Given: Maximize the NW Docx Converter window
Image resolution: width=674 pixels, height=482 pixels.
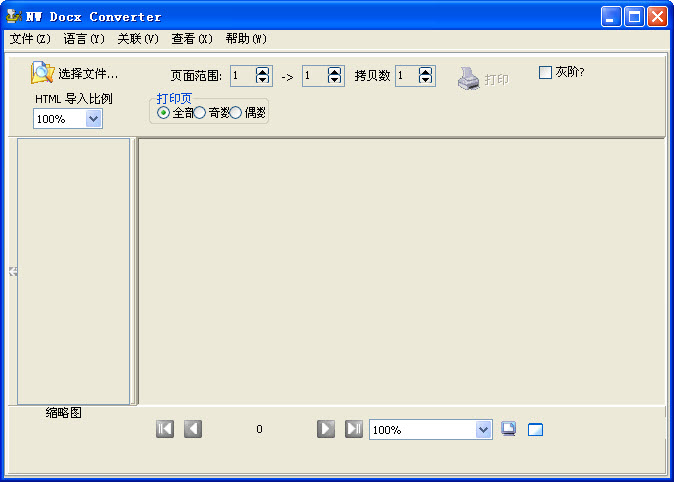Looking at the screenshot, I should pos(634,17).
